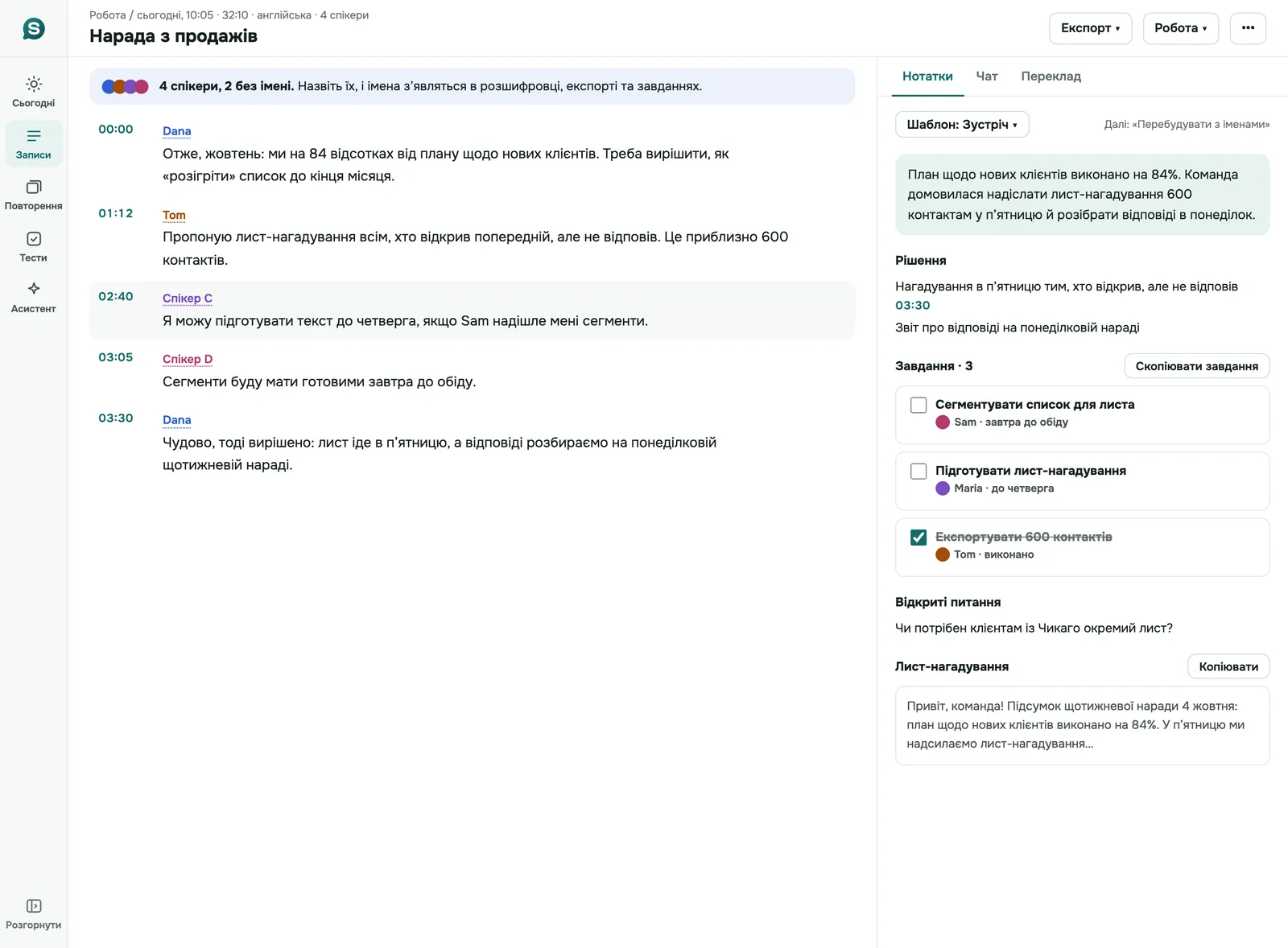Click the Tom speaker name at 01:12
This screenshot has height=948, width=1288.
tap(174, 215)
